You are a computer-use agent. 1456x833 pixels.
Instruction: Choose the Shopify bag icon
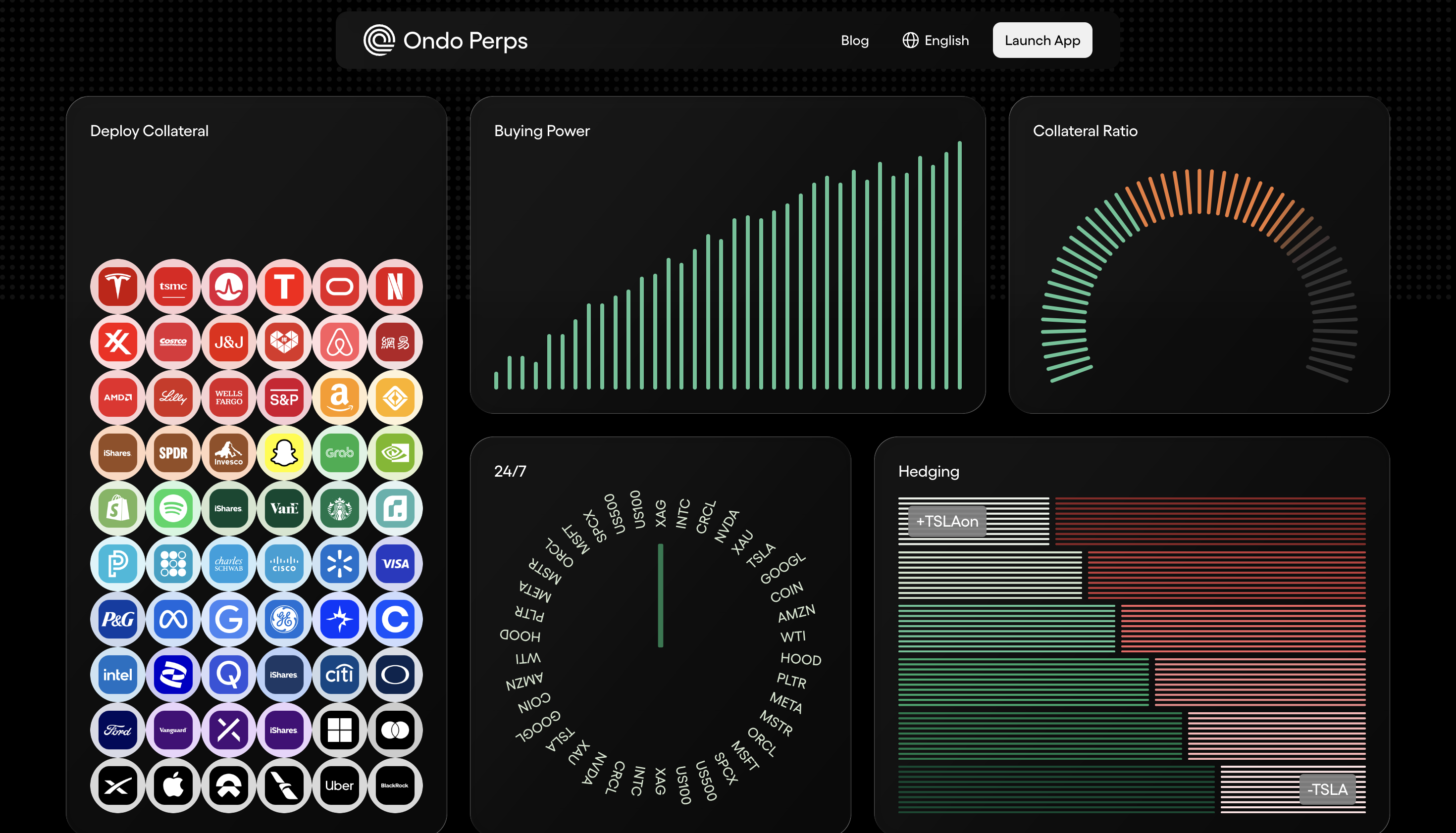(x=117, y=508)
